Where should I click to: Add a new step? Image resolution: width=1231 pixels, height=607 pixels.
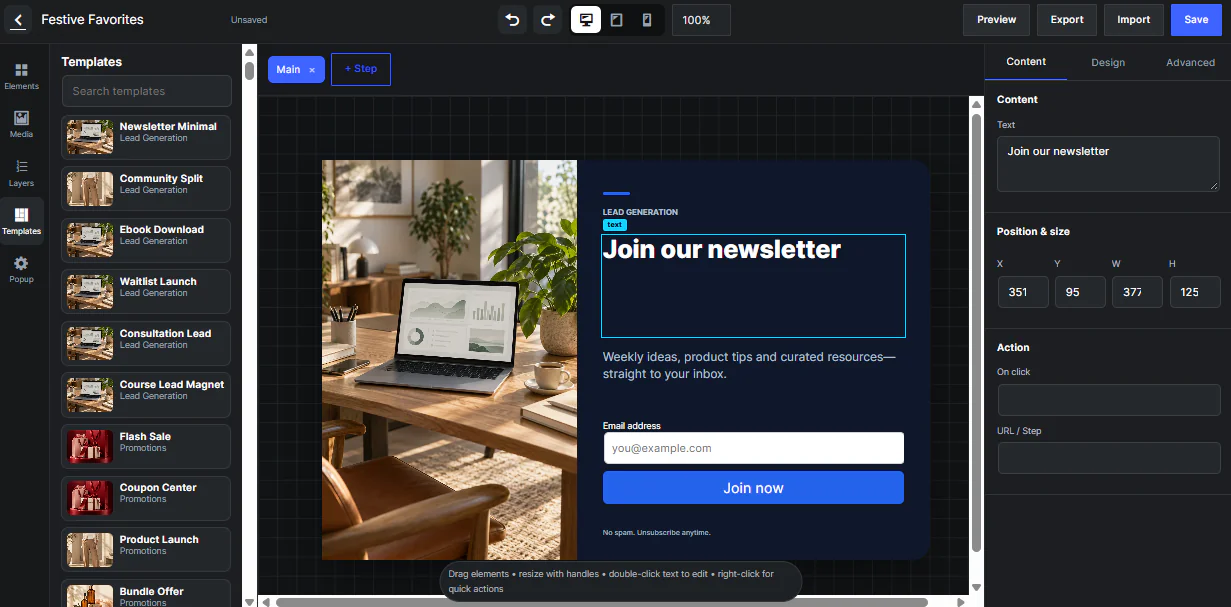click(361, 69)
